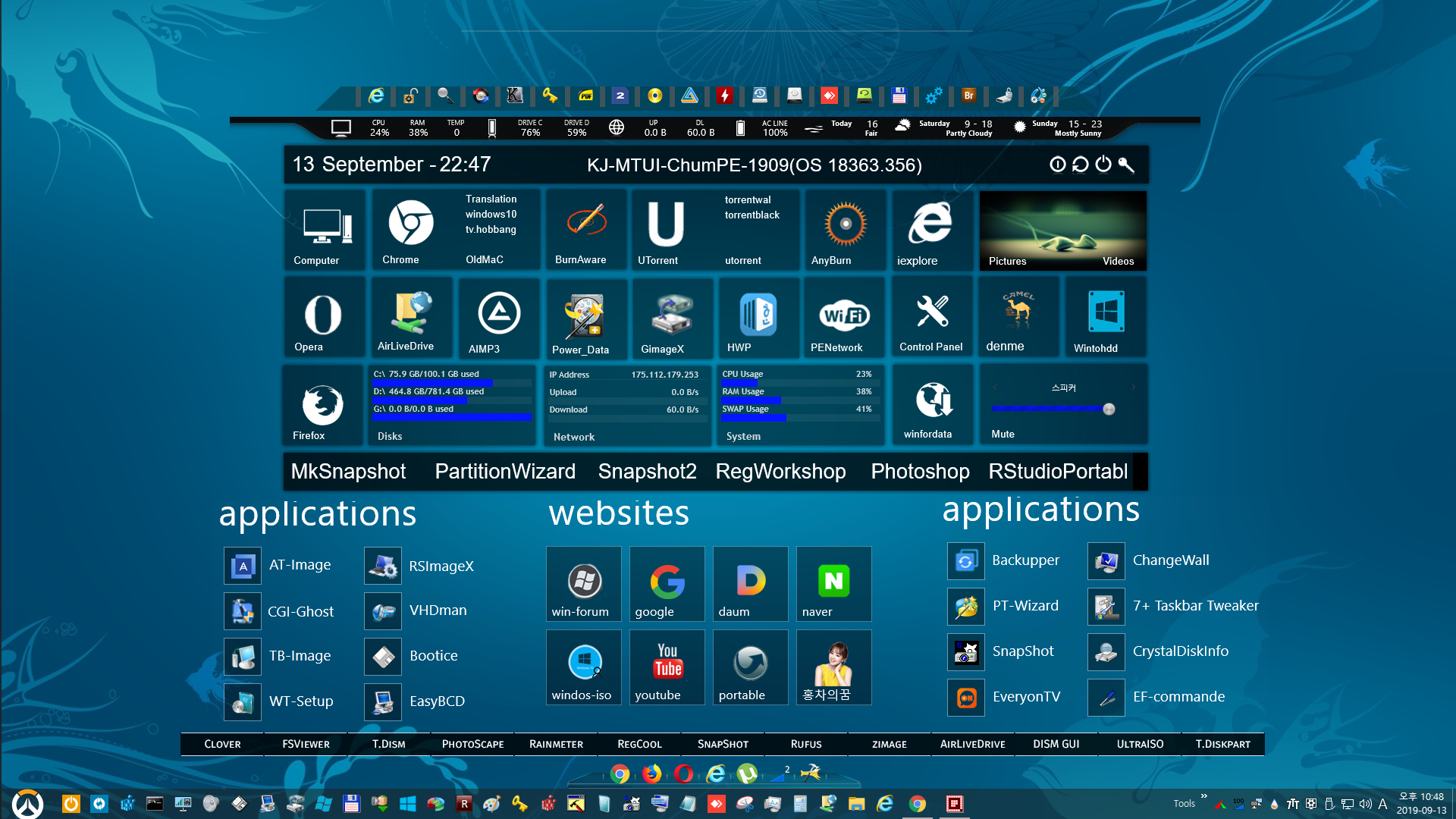The height and width of the screenshot is (819, 1456).
Task: Click the magnifier search icon in top toolbar
Action: (x=445, y=96)
